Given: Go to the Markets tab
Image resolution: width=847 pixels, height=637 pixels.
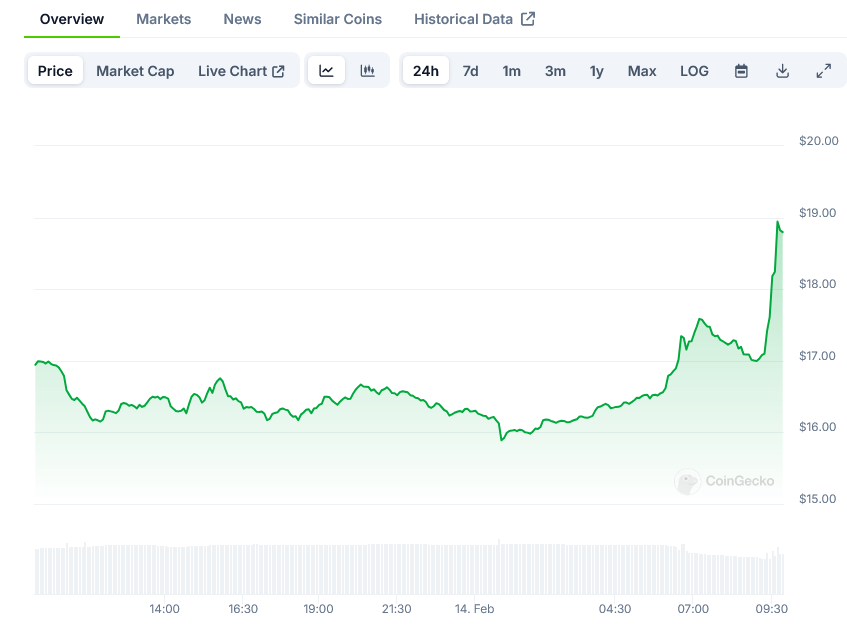Looking at the screenshot, I should point(163,19).
